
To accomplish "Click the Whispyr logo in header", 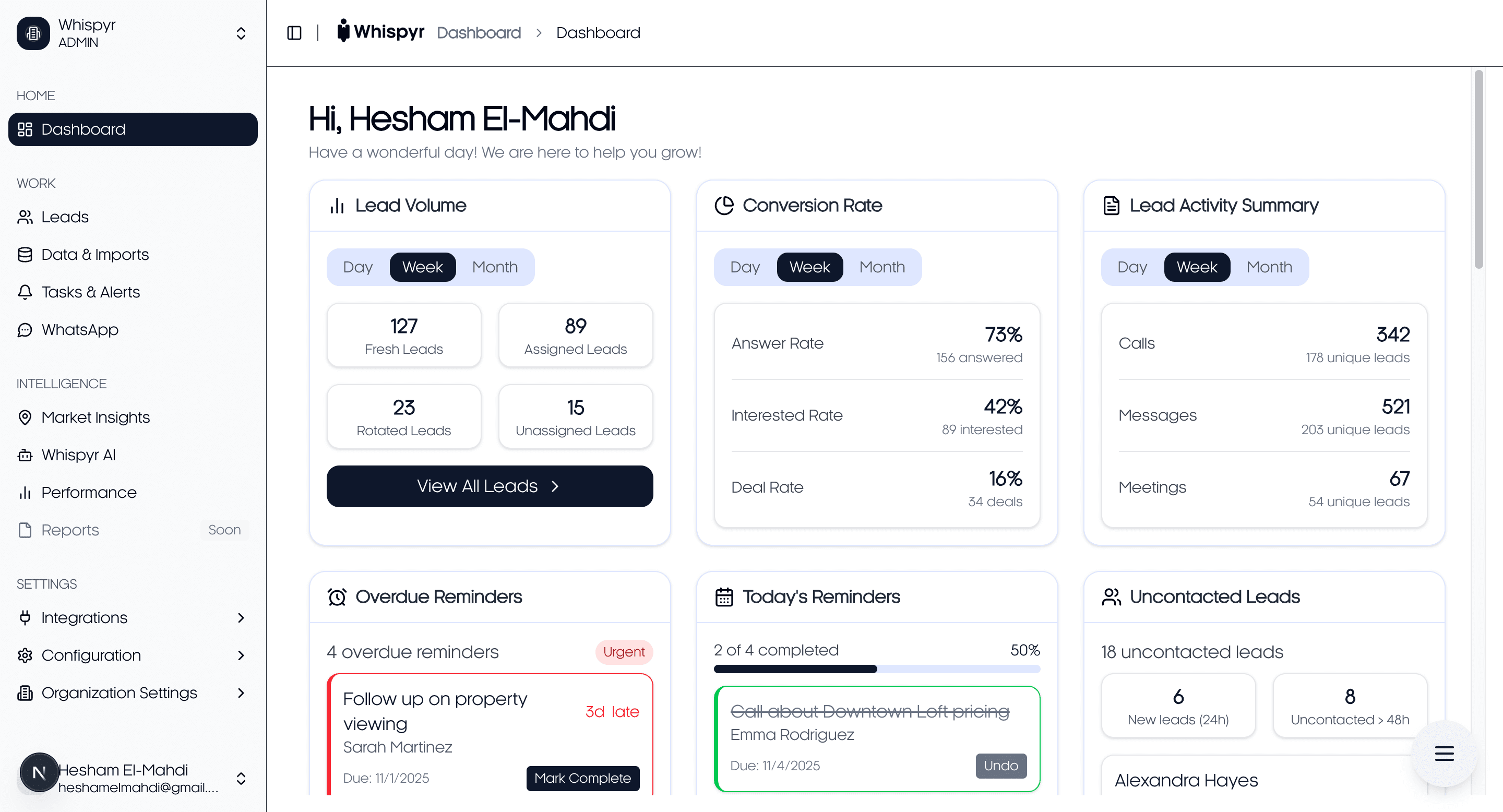I will click(380, 31).
